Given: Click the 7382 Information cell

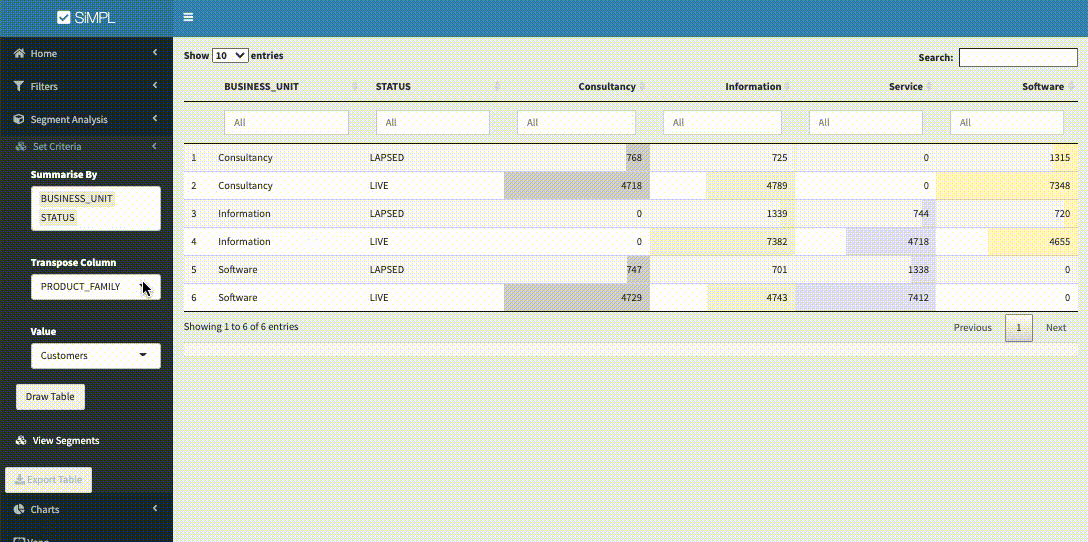Looking at the screenshot, I should (x=722, y=242).
